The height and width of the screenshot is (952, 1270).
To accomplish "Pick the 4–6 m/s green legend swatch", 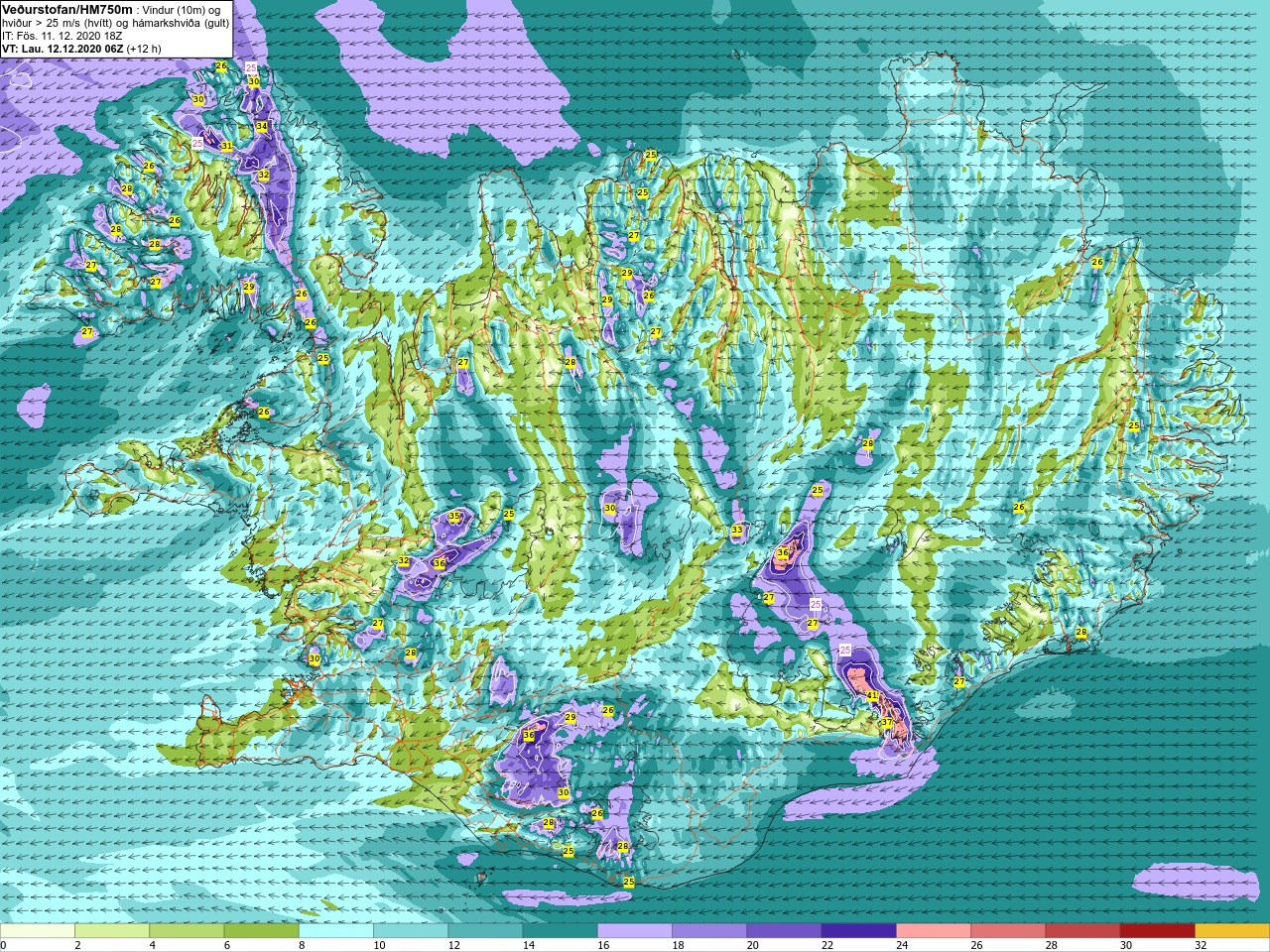I will (187, 931).
